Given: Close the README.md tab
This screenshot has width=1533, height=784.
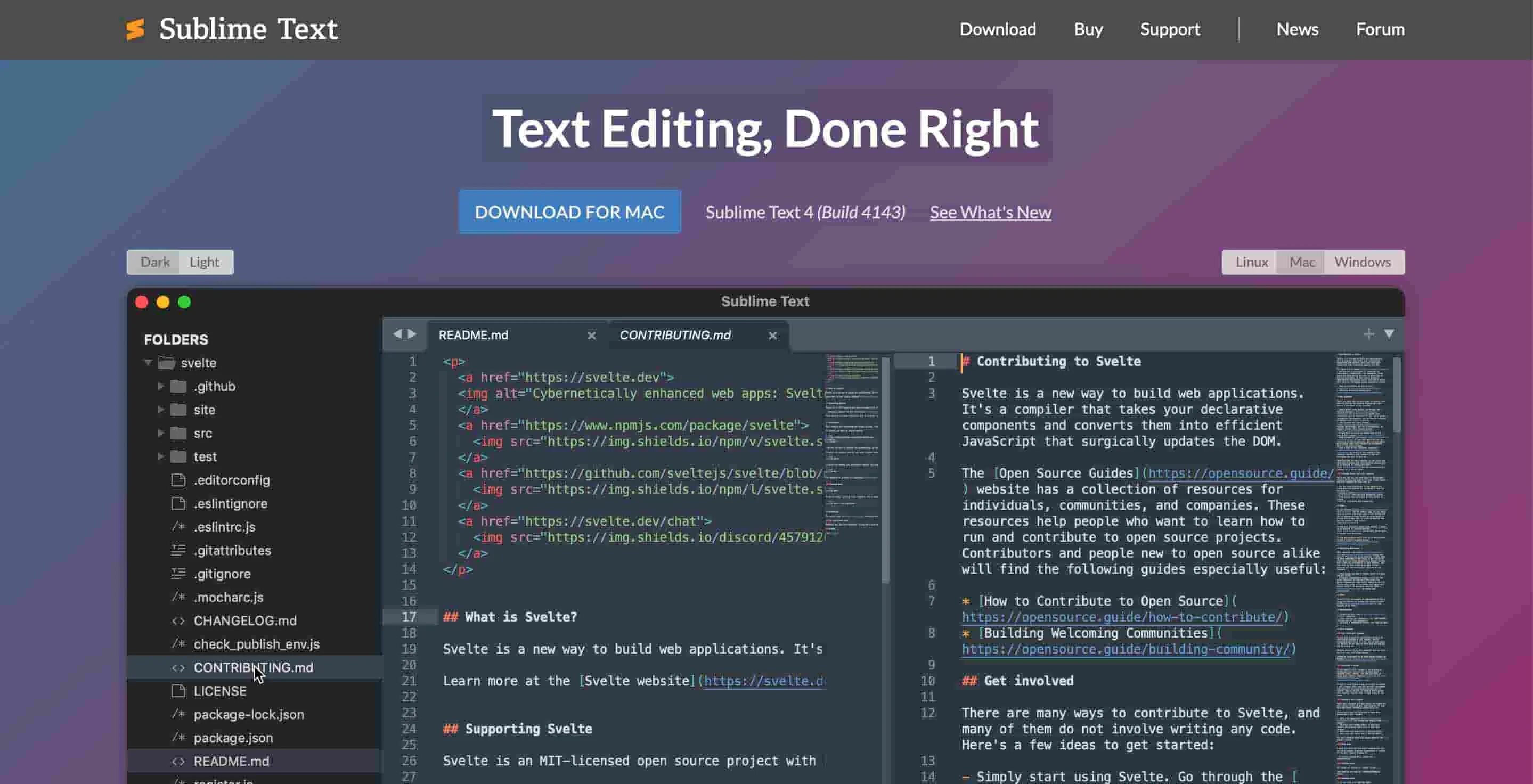Looking at the screenshot, I should coord(592,336).
